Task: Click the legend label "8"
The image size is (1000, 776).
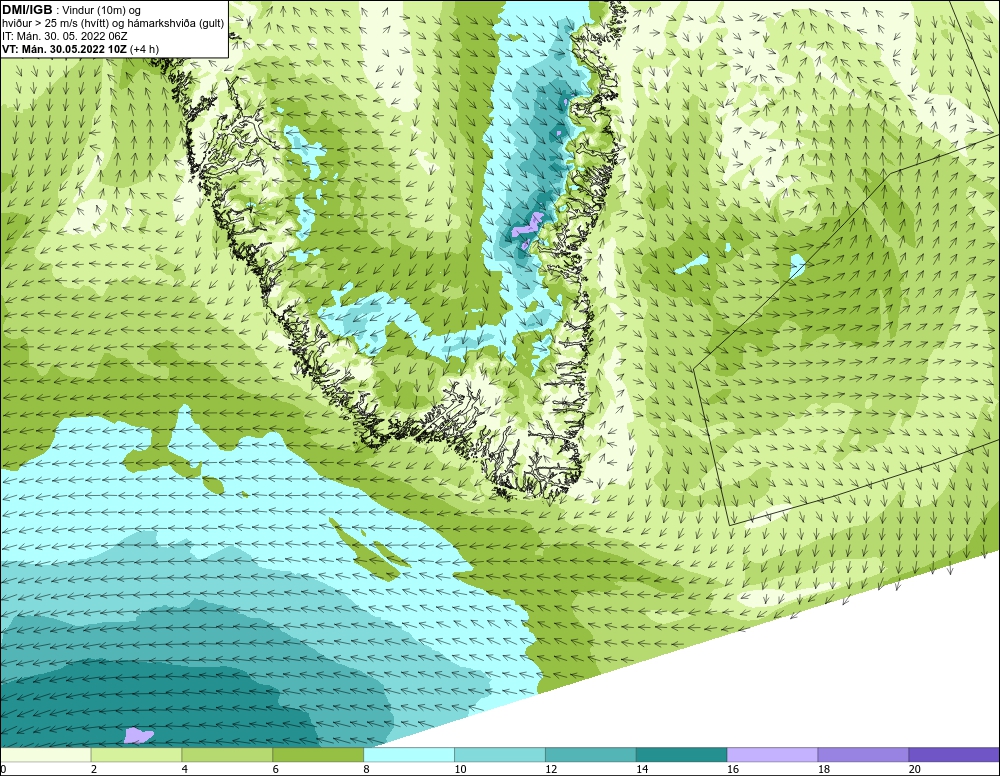Action: pyautogui.click(x=367, y=769)
